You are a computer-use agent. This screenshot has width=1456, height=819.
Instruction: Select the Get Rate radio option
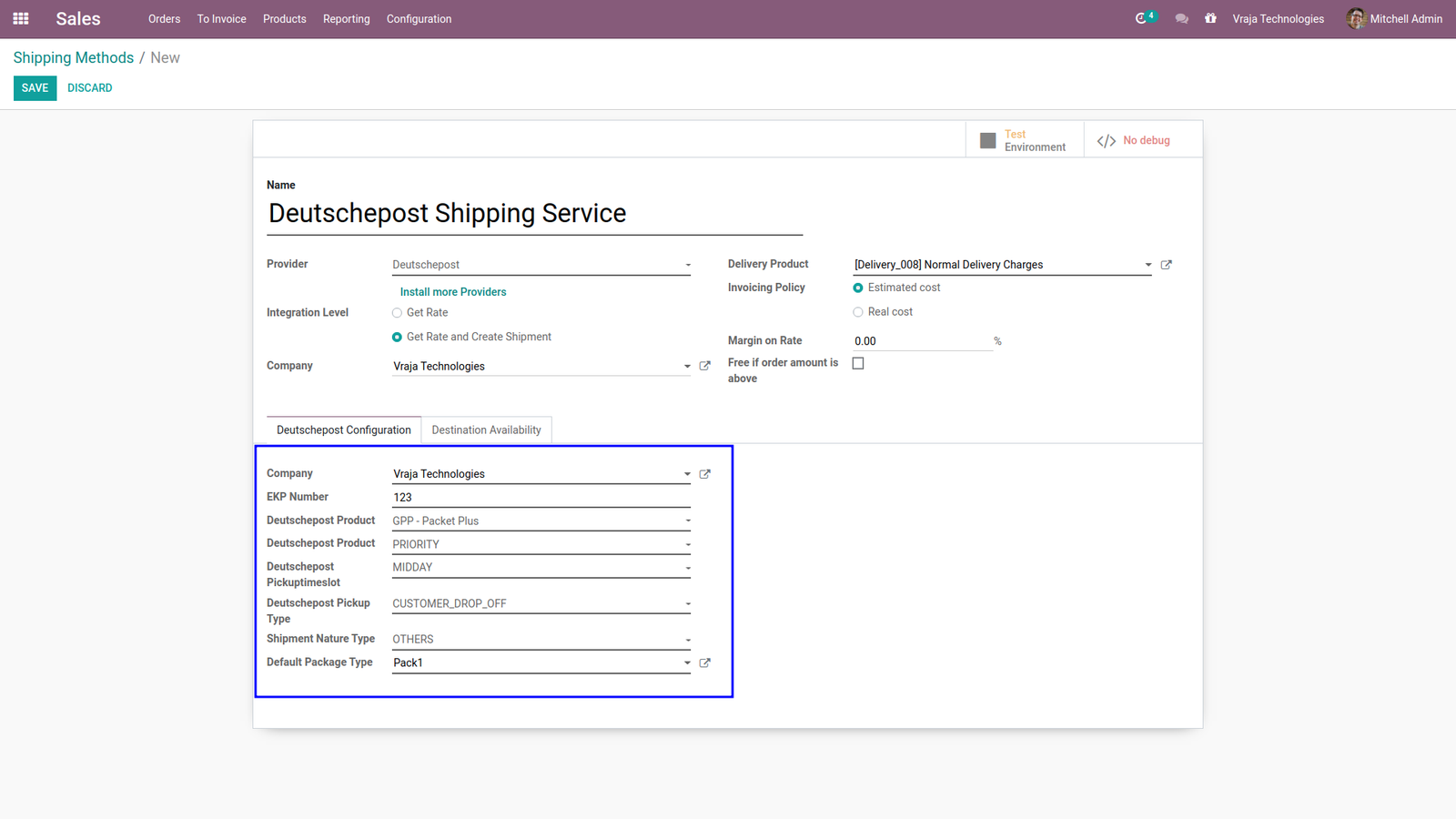tap(397, 313)
